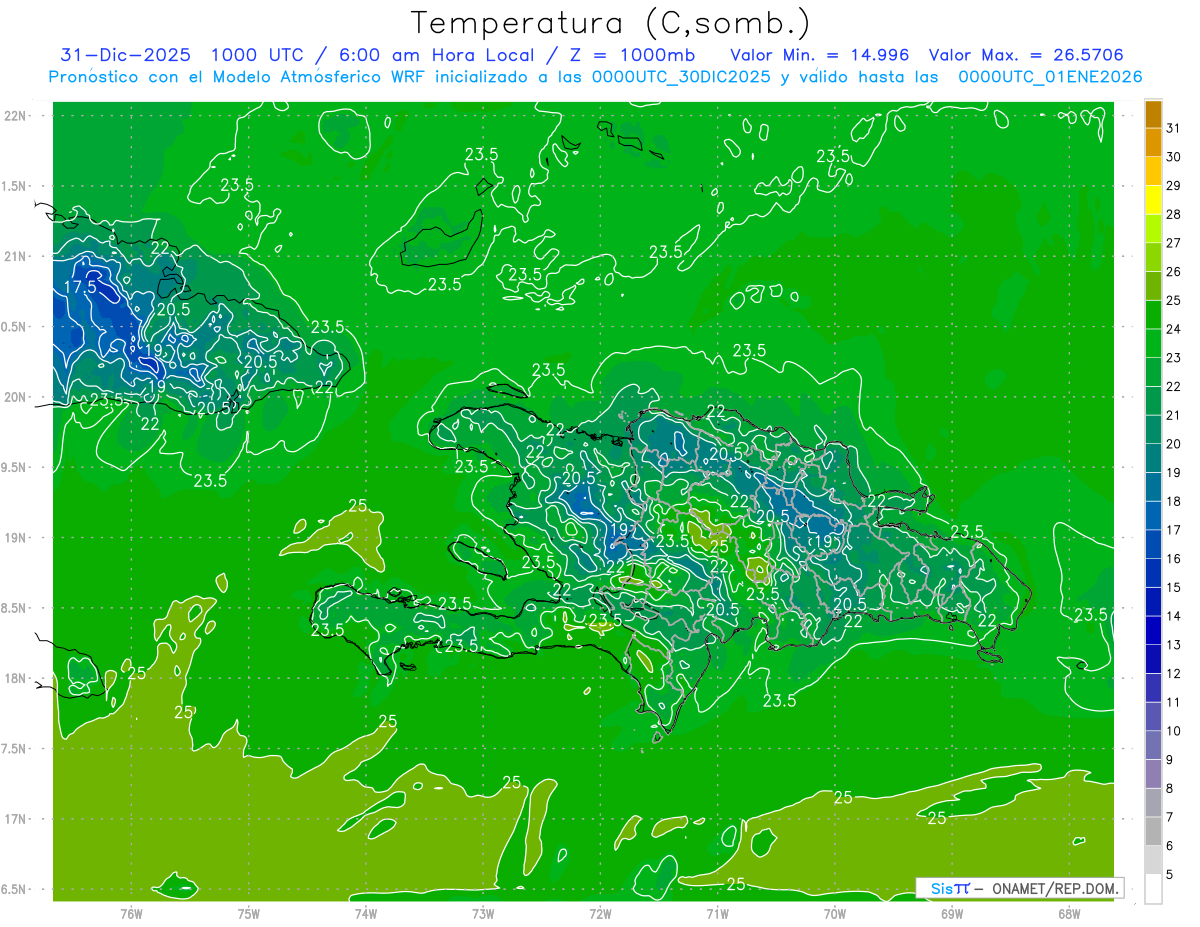This screenshot has width=1200, height=927.
Task: Select the colorbar scale label "28"
Action: click(1174, 214)
